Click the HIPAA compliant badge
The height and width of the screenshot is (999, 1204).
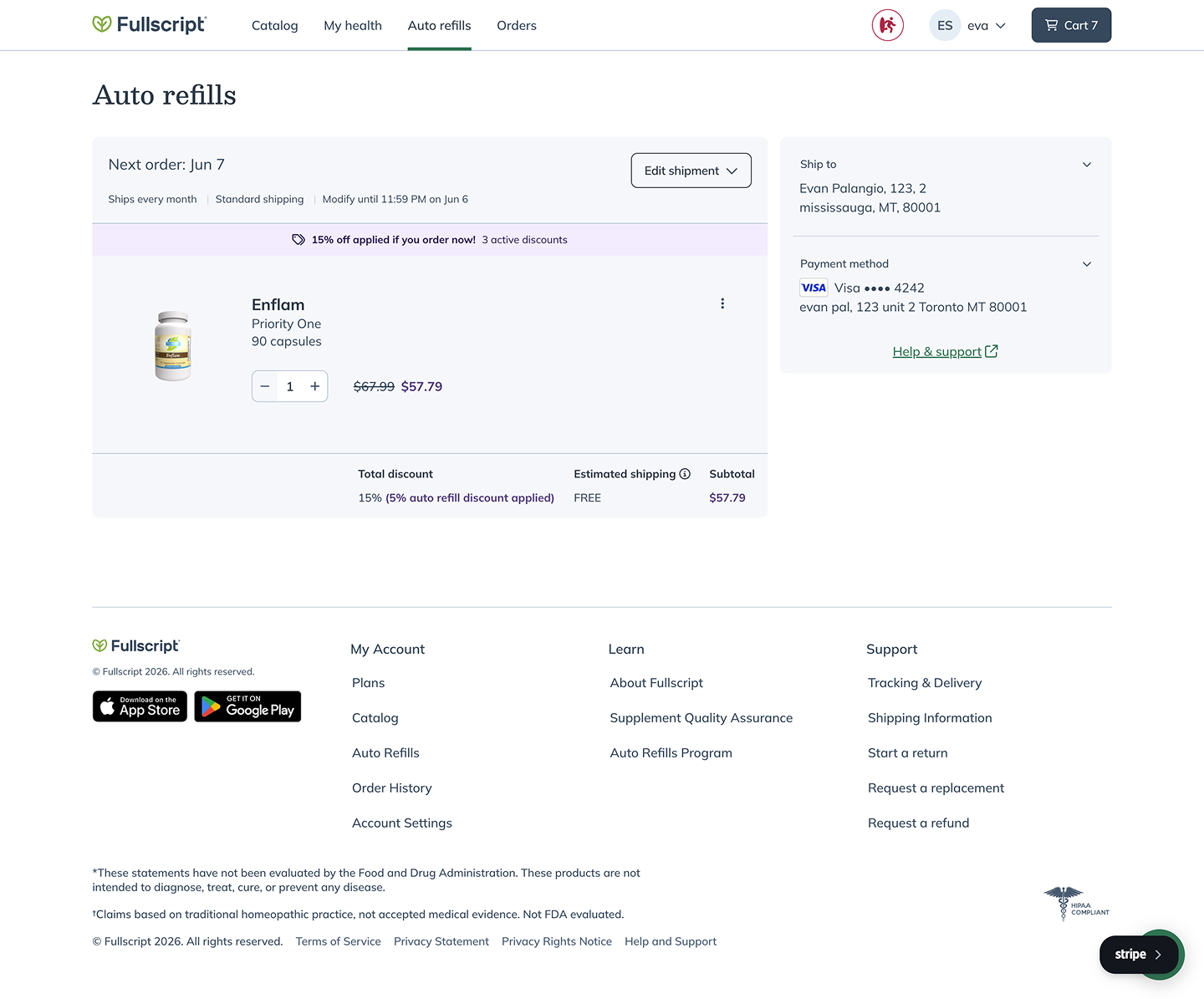1077,904
